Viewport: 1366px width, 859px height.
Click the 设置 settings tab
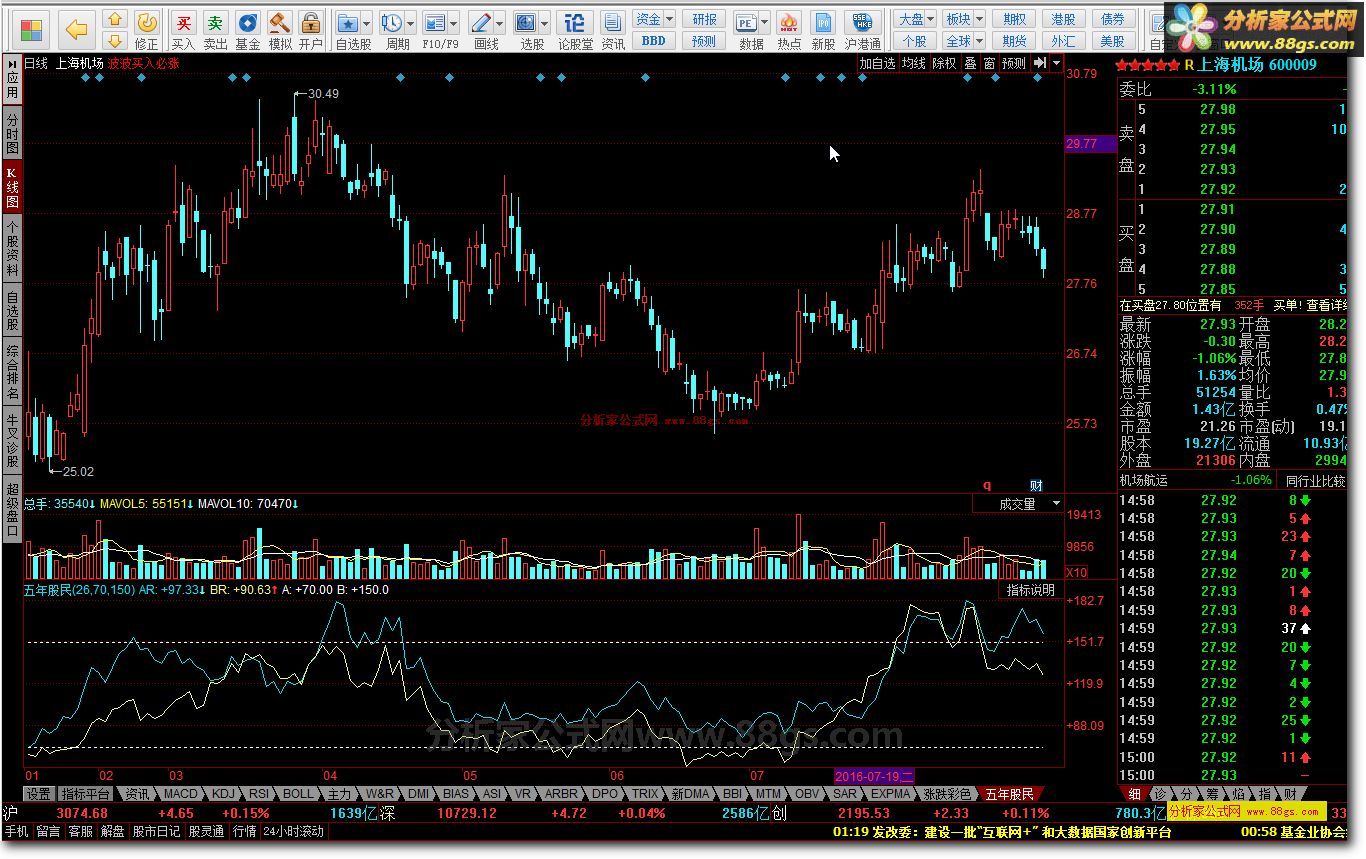point(39,794)
